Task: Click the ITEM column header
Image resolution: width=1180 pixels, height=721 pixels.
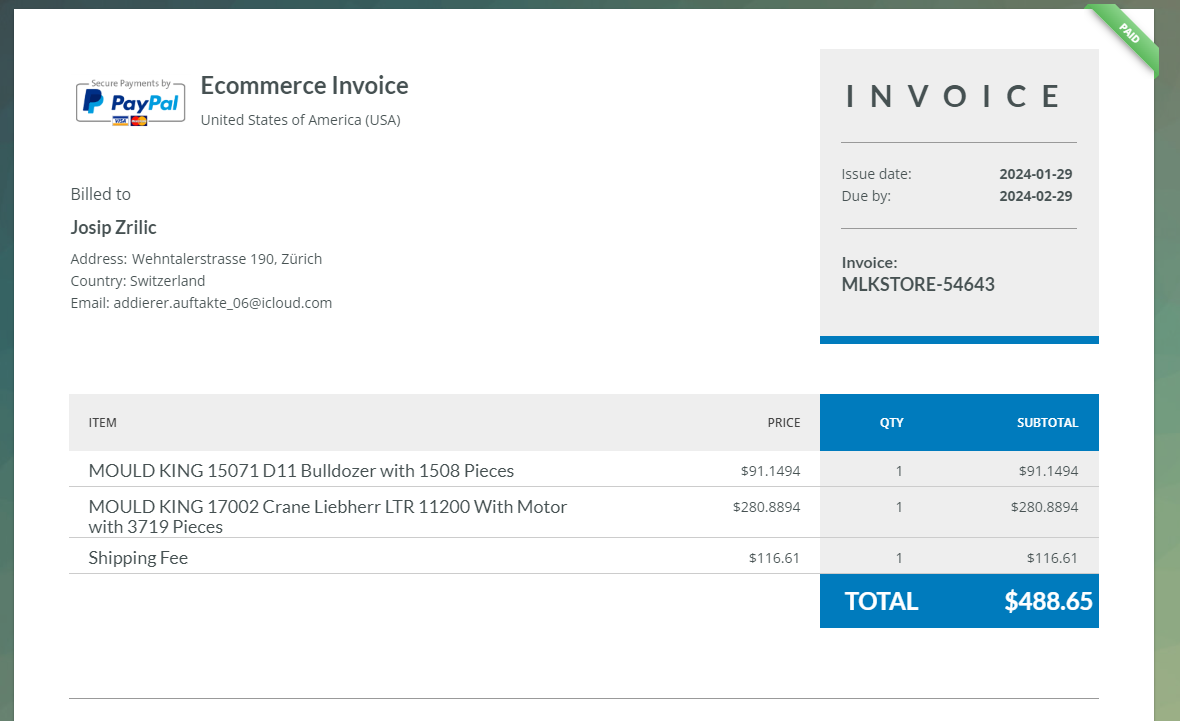Action: click(x=102, y=423)
